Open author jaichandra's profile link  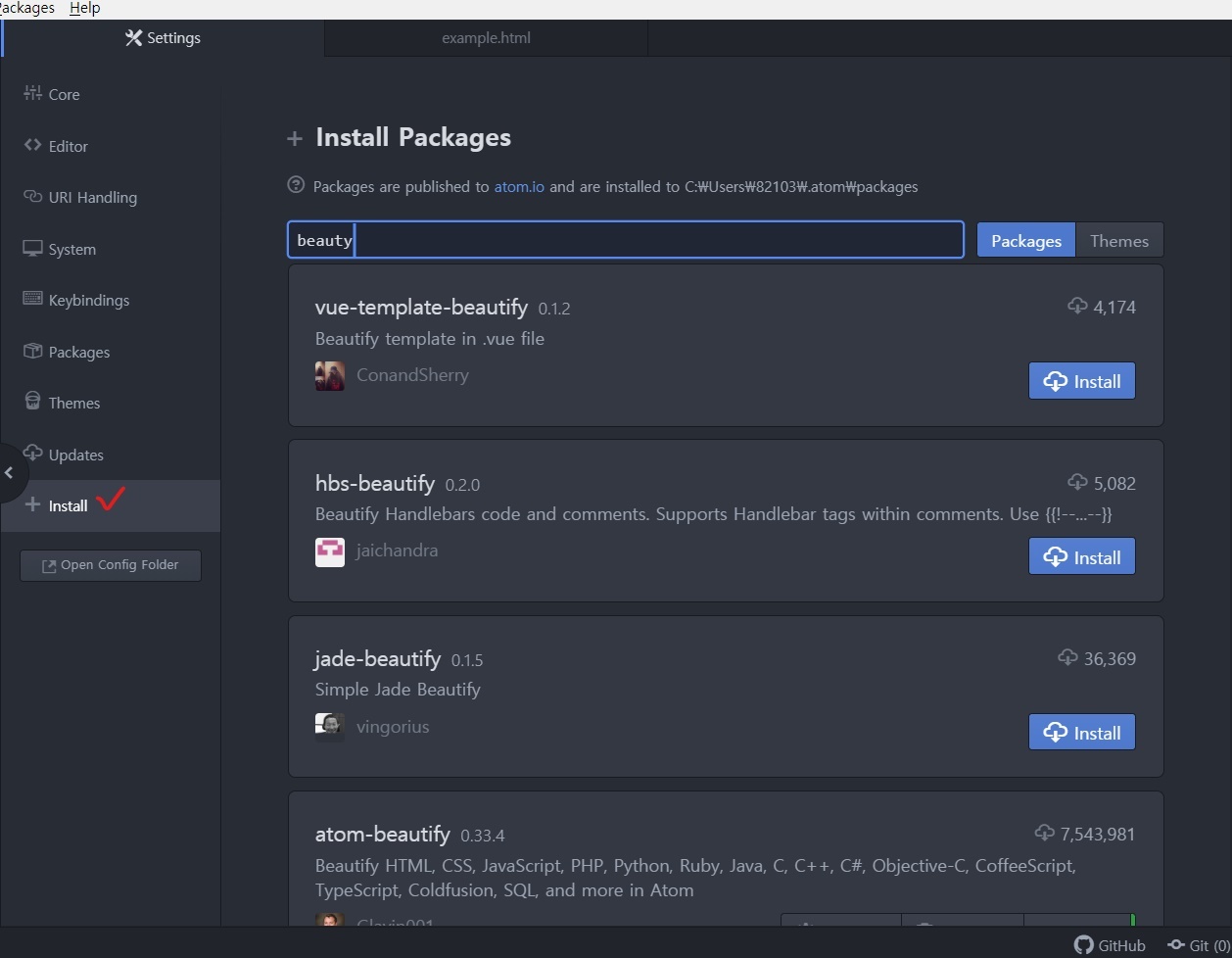[x=398, y=551]
